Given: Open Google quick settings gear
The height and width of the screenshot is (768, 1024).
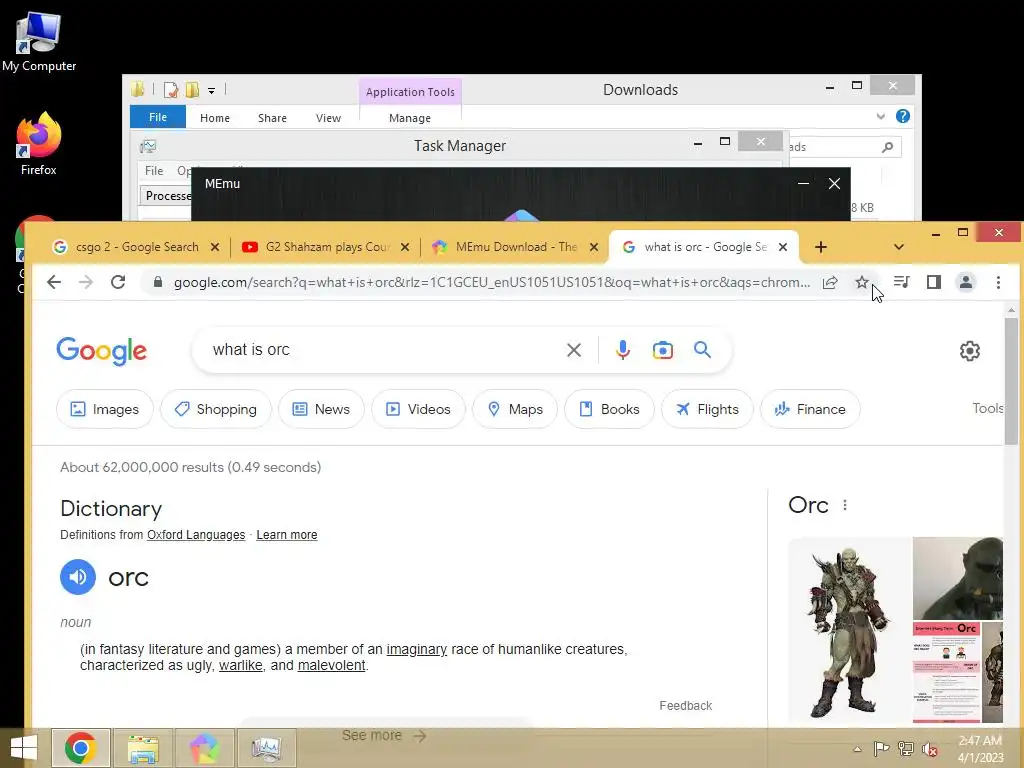Looking at the screenshot, I should (969, 351).
